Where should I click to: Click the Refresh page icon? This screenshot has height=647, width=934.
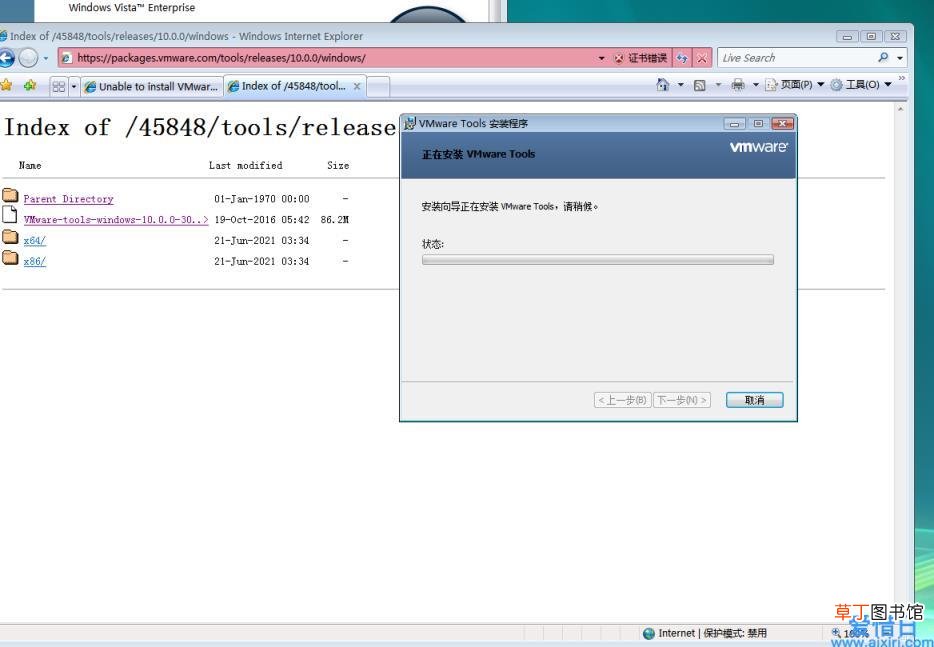682,58
